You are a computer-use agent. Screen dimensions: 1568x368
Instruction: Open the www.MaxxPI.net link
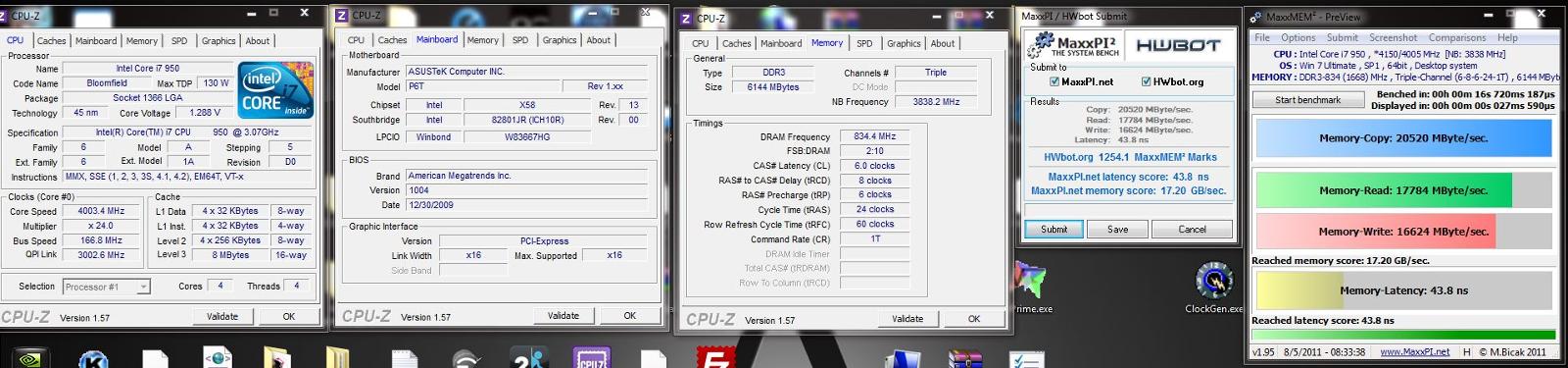coord(1414,351)
